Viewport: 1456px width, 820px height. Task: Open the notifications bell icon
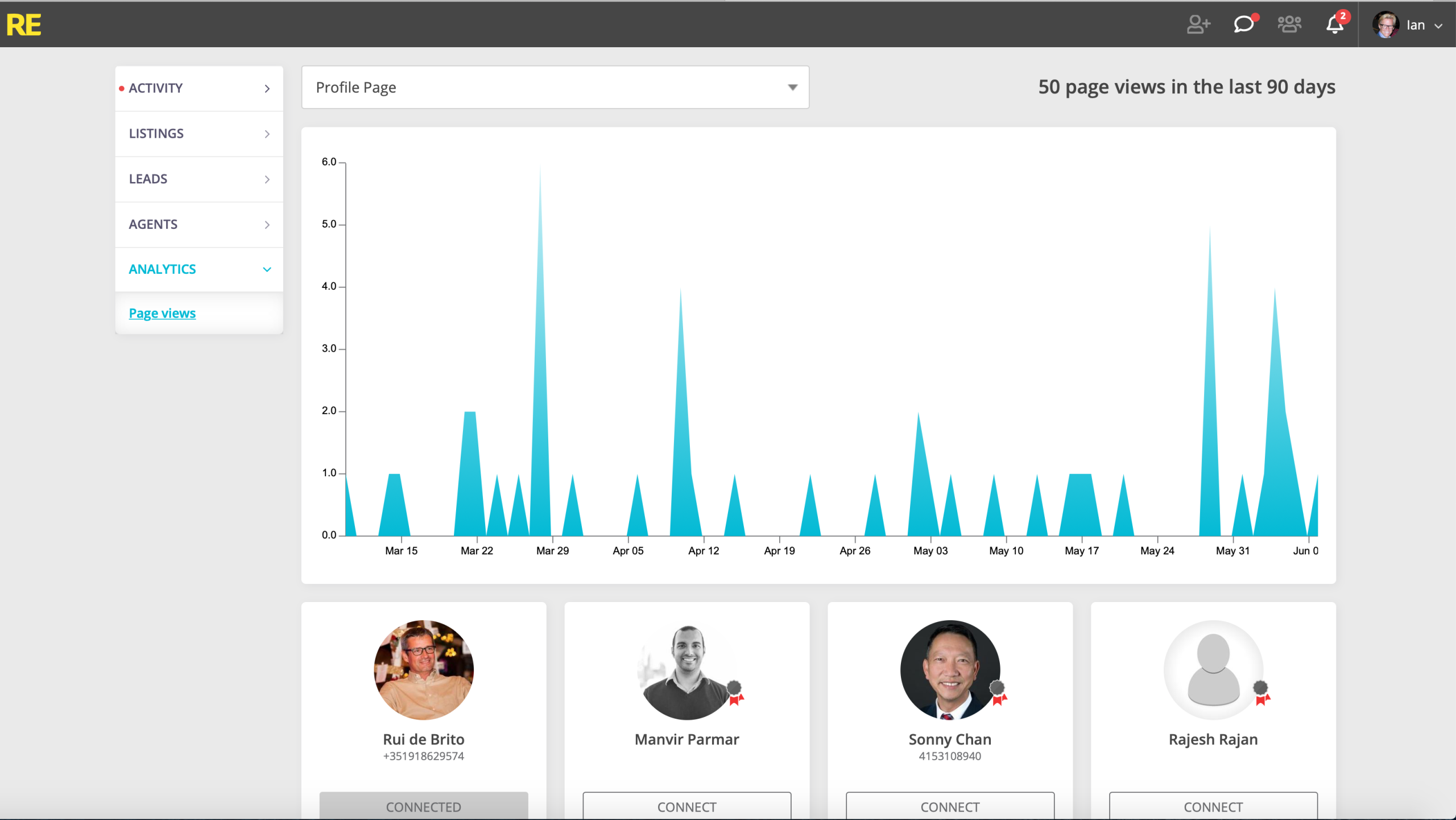pyautogui.click(x=1335, y=24)
